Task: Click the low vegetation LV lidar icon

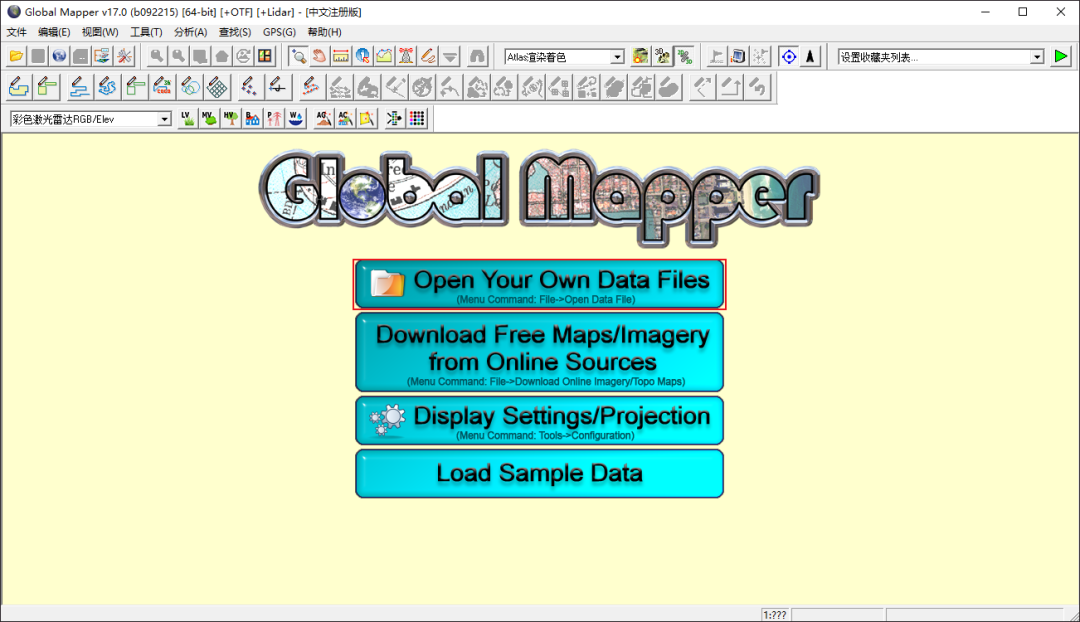Action: point(187,118)
